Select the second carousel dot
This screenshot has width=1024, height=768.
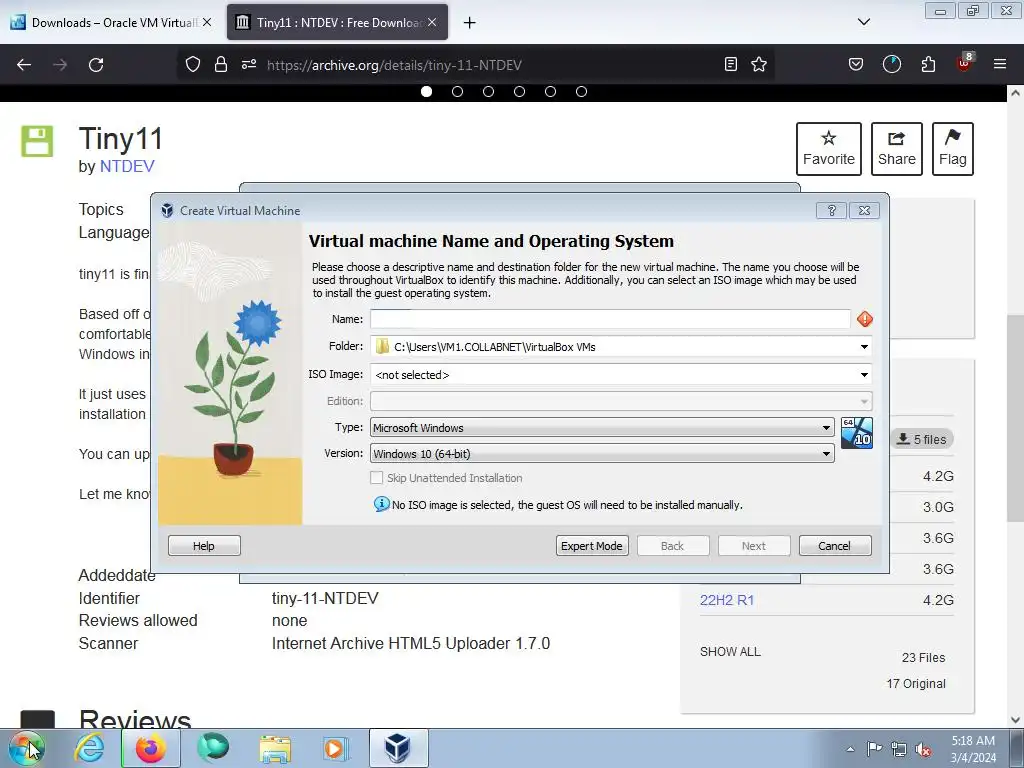point(457,91)
